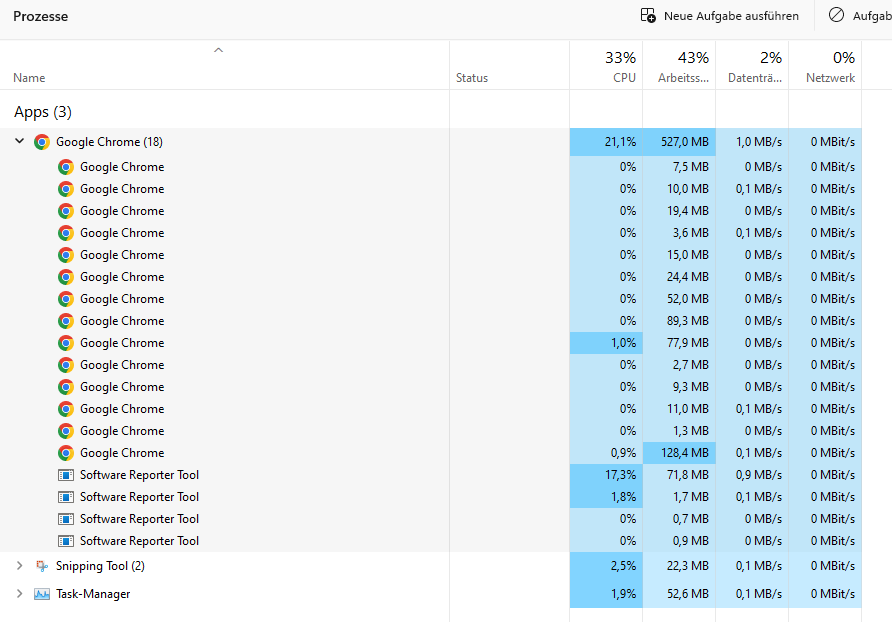Select Chrome icon of the 15,0 MB process

pyautogui.click(x=66, y=255)
